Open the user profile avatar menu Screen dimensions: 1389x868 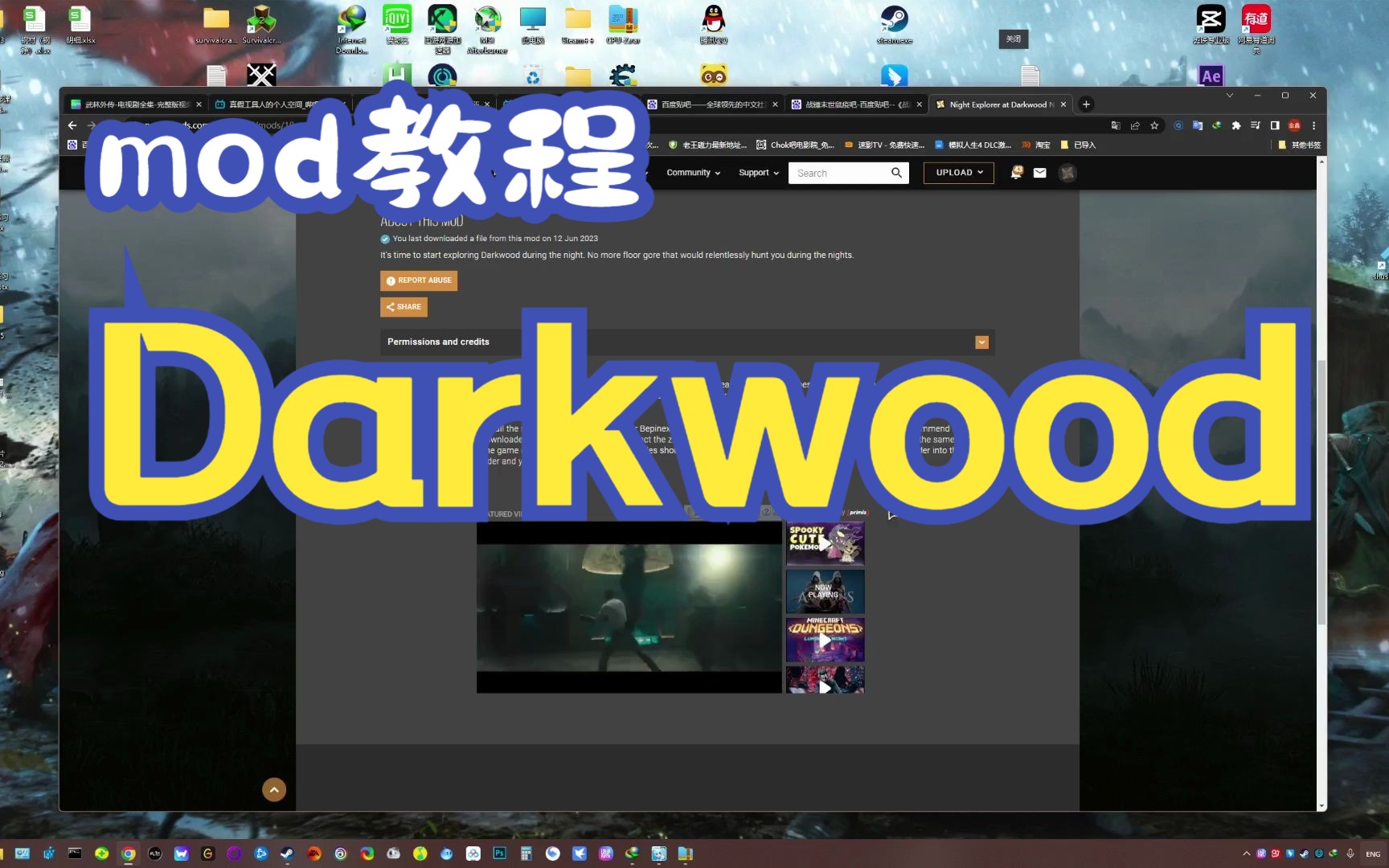(x=1067, y=173)
